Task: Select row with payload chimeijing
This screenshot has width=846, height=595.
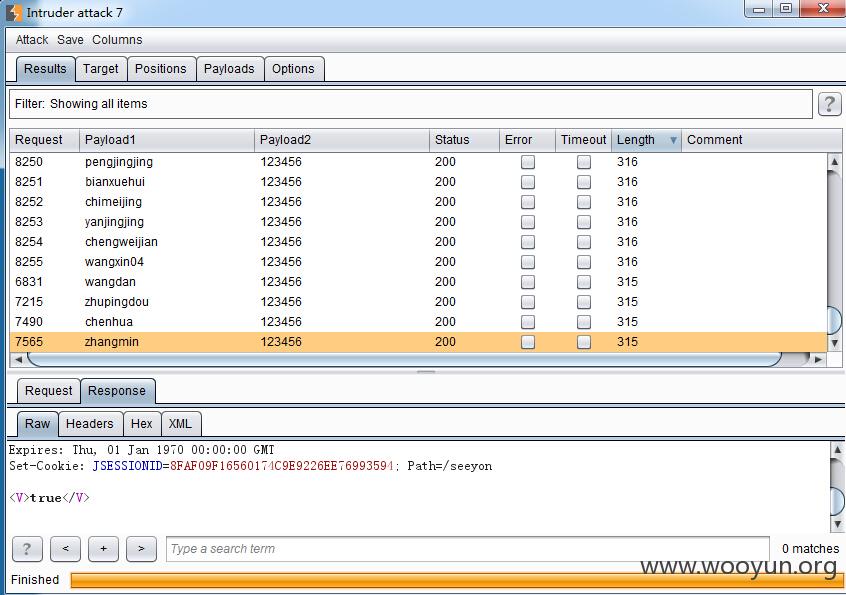Action: pyautogui.click(x=418, y=202)
